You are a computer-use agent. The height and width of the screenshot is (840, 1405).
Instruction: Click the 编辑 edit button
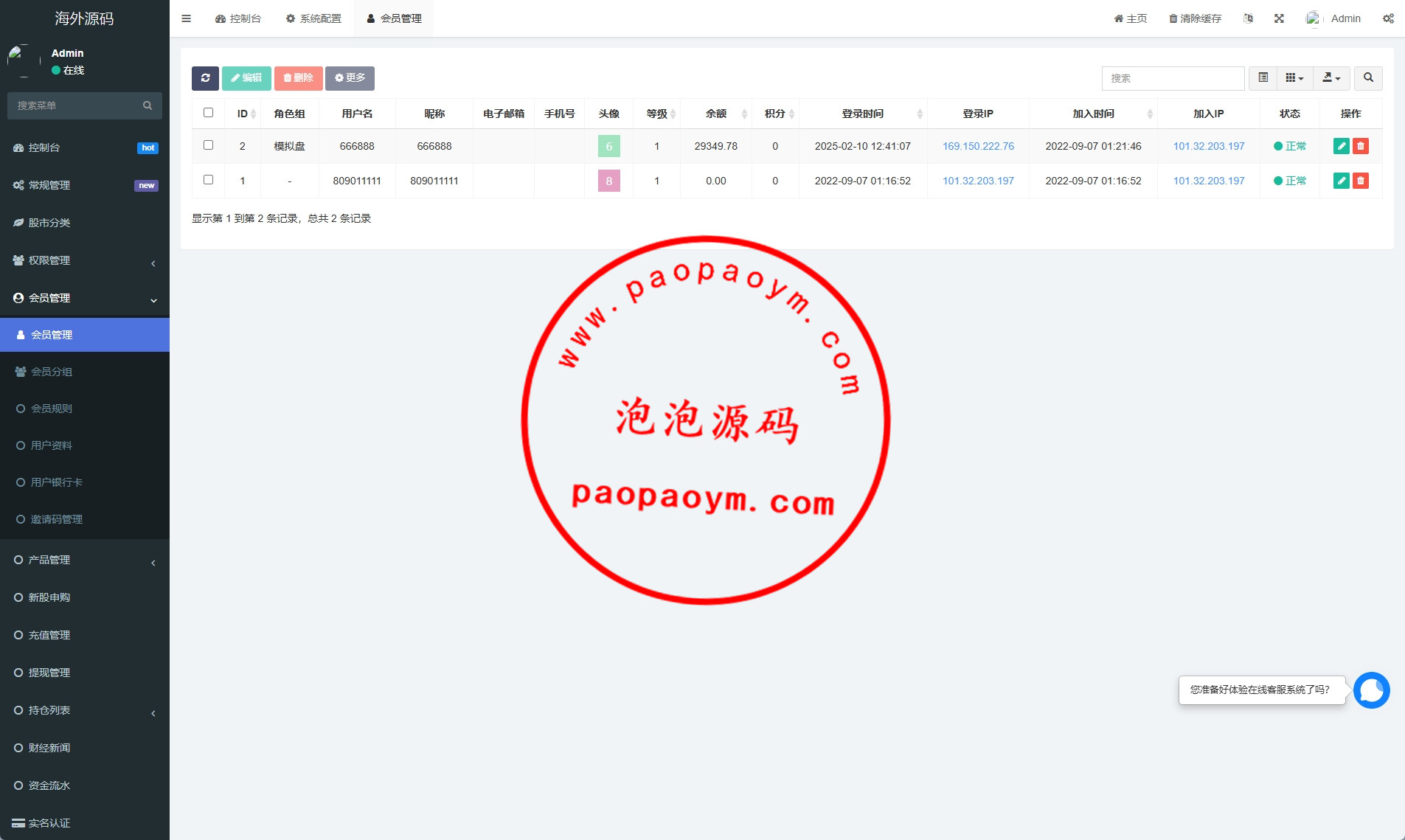click(x=246, y=78)
